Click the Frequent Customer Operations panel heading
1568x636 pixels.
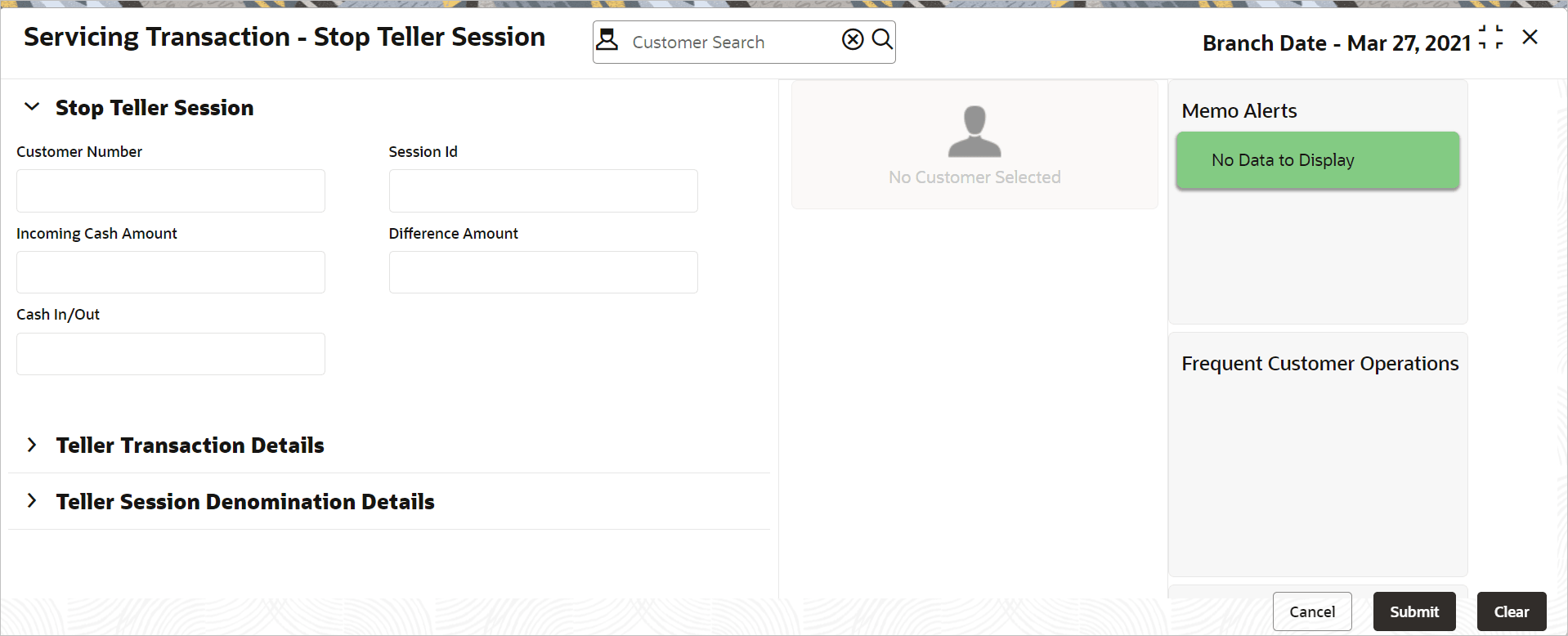[x=1319, y=364]
